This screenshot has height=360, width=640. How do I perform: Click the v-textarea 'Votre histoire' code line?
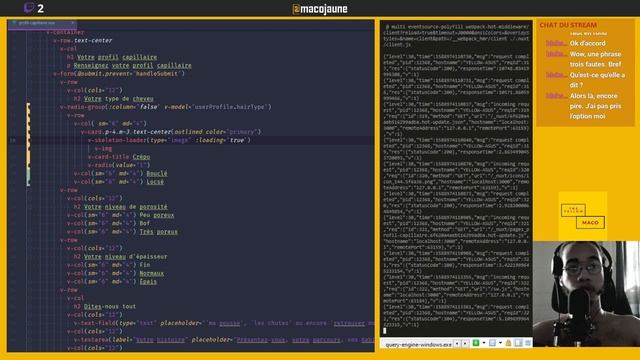click(224, 340)
